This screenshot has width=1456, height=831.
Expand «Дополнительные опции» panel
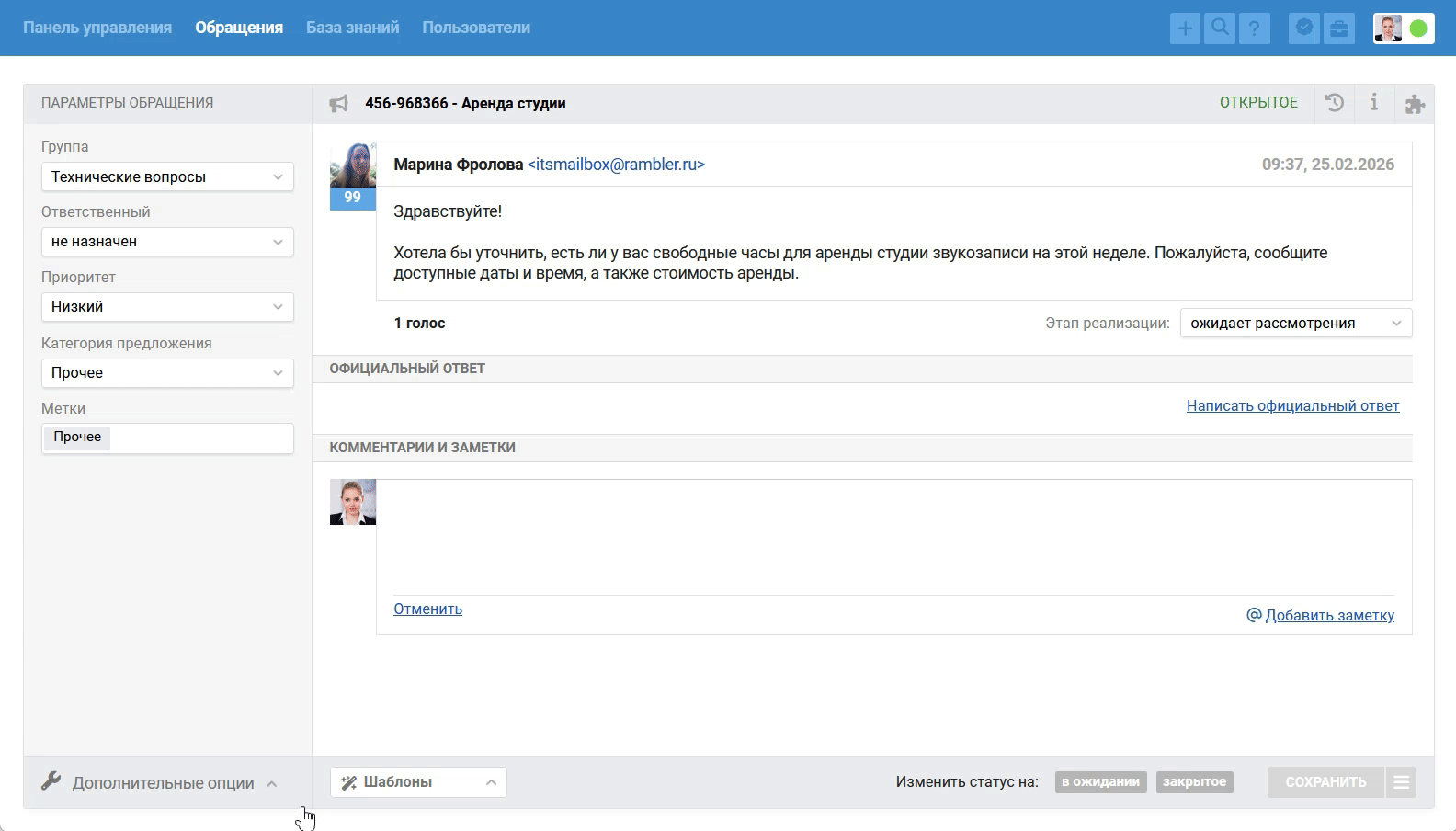click(162, 783)
